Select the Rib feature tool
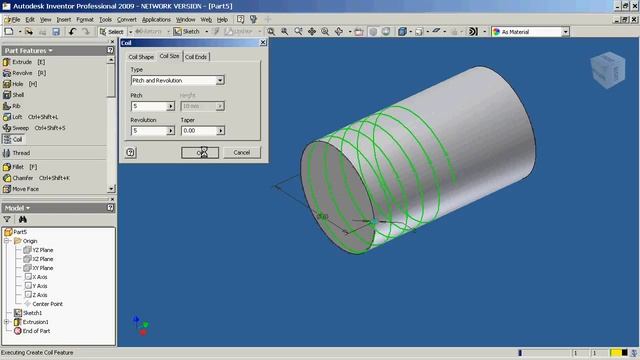Image resolution: width=640 pixels, height=360 pixels. [11, 106]
